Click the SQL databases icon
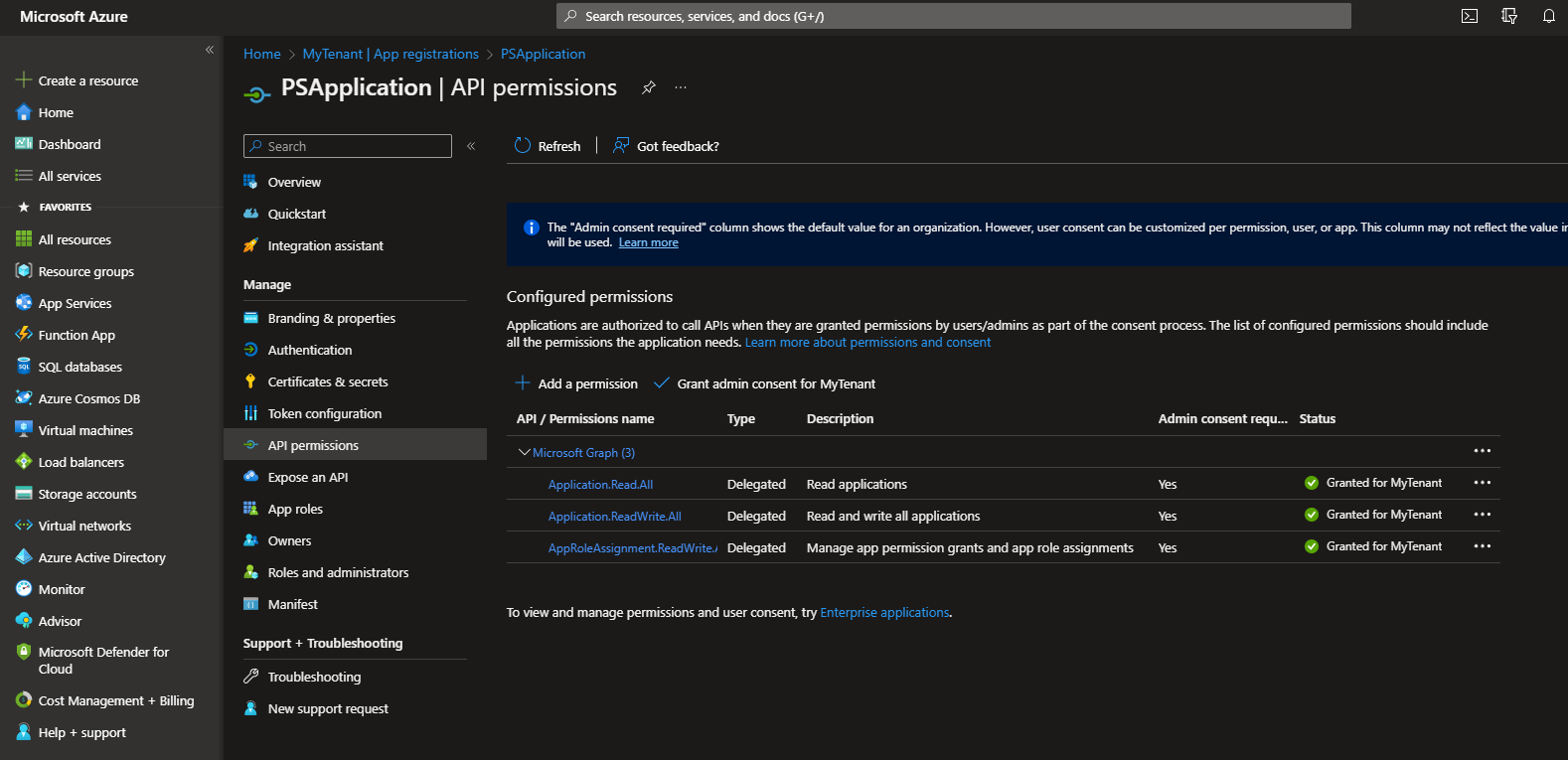1568x760 pixels. (24, 367)
